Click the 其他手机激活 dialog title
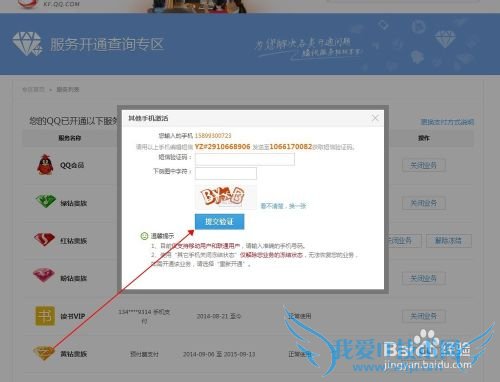The width and height of the screenshot is (500, 382). click(148, 118)
